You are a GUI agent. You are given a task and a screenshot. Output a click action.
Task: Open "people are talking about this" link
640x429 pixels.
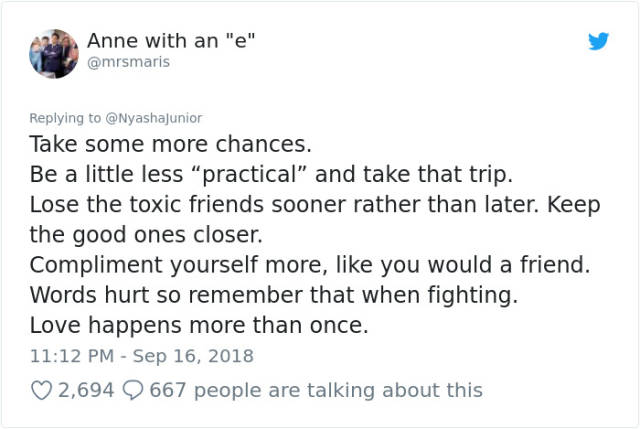tap(338, 390)
